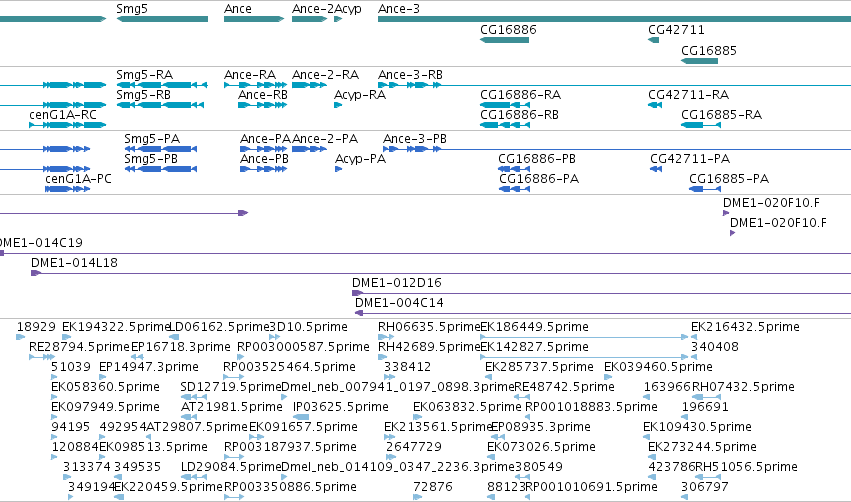The width and height of the screenshot is (851, 502).
Task: Select clone DME1-004C14
Action: [x=399, y=303]
